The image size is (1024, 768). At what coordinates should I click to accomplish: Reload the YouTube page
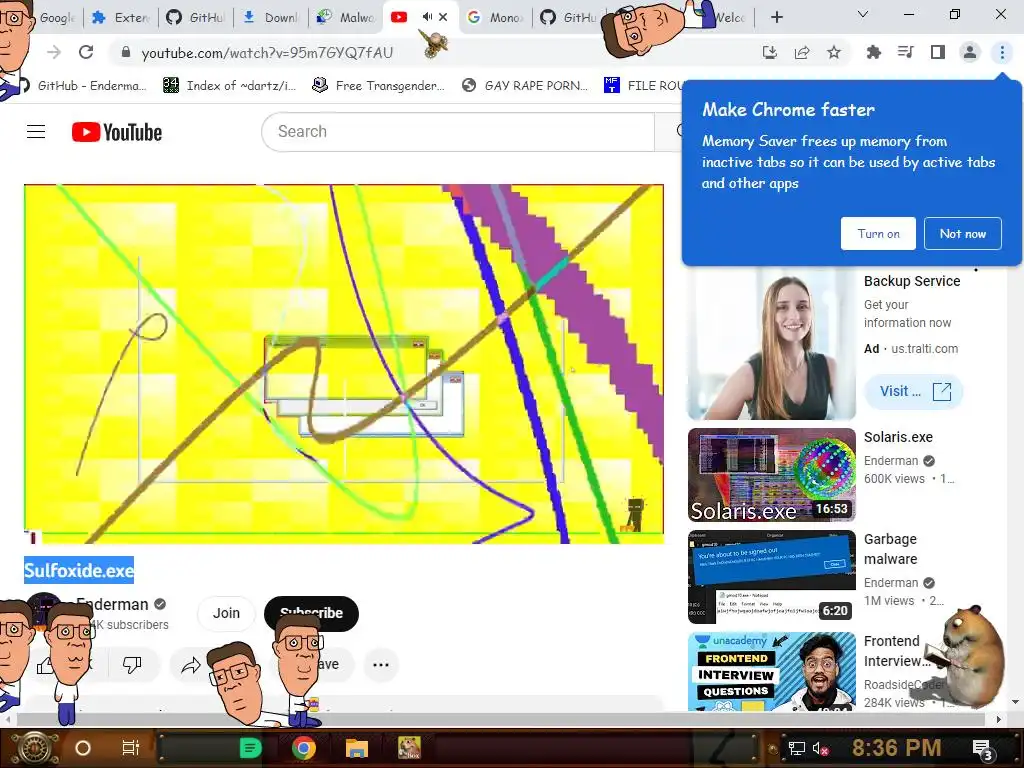pyautogui.click(x=86, y=52)
